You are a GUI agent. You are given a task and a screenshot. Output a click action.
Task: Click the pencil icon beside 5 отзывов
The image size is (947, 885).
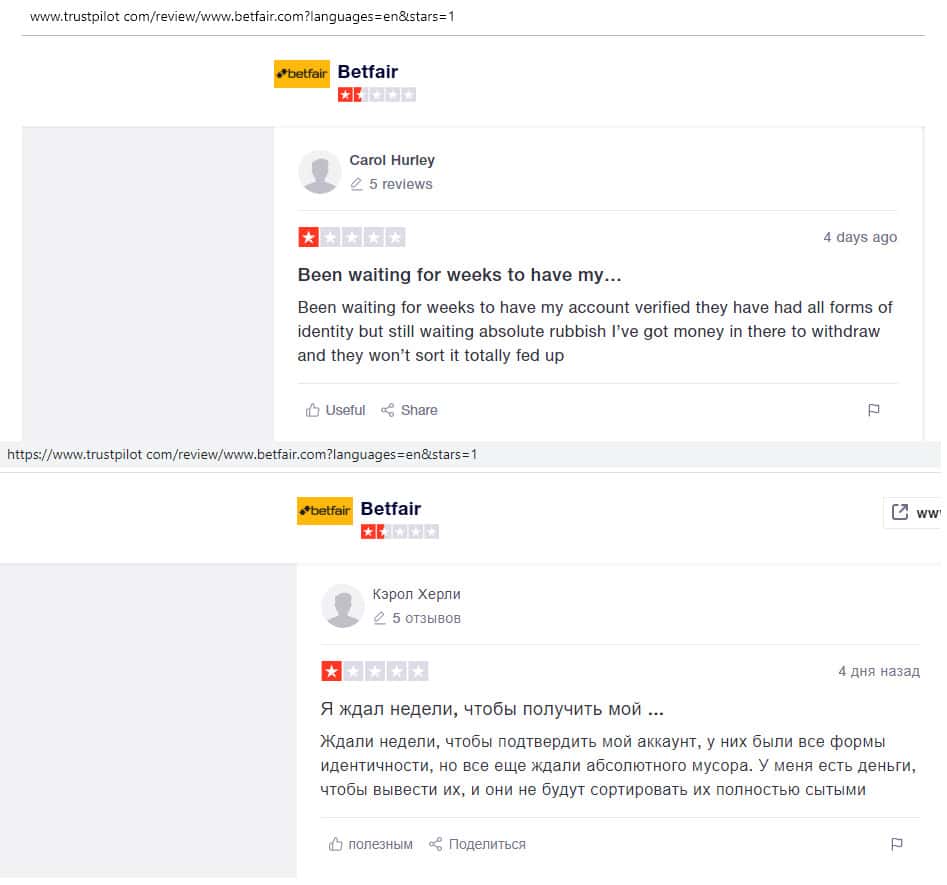tap(379, 619)
